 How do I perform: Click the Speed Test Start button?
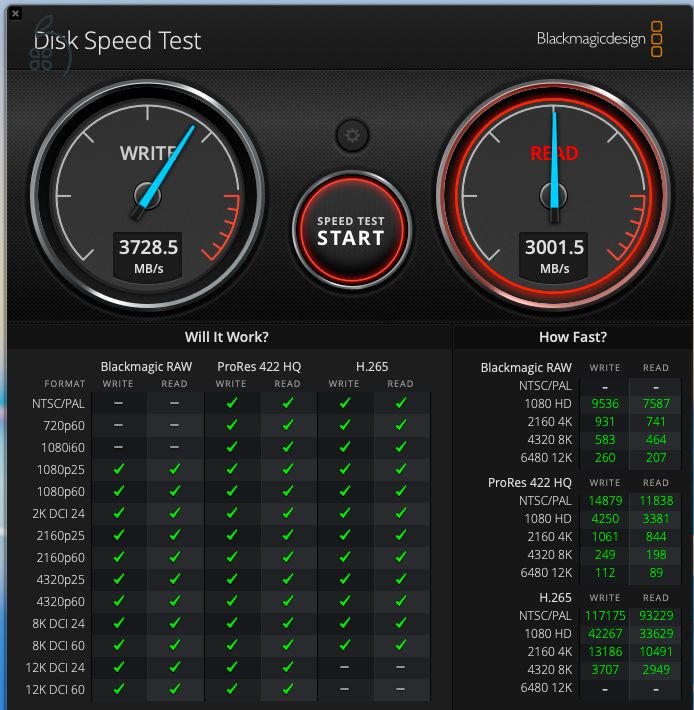(352, 230)
